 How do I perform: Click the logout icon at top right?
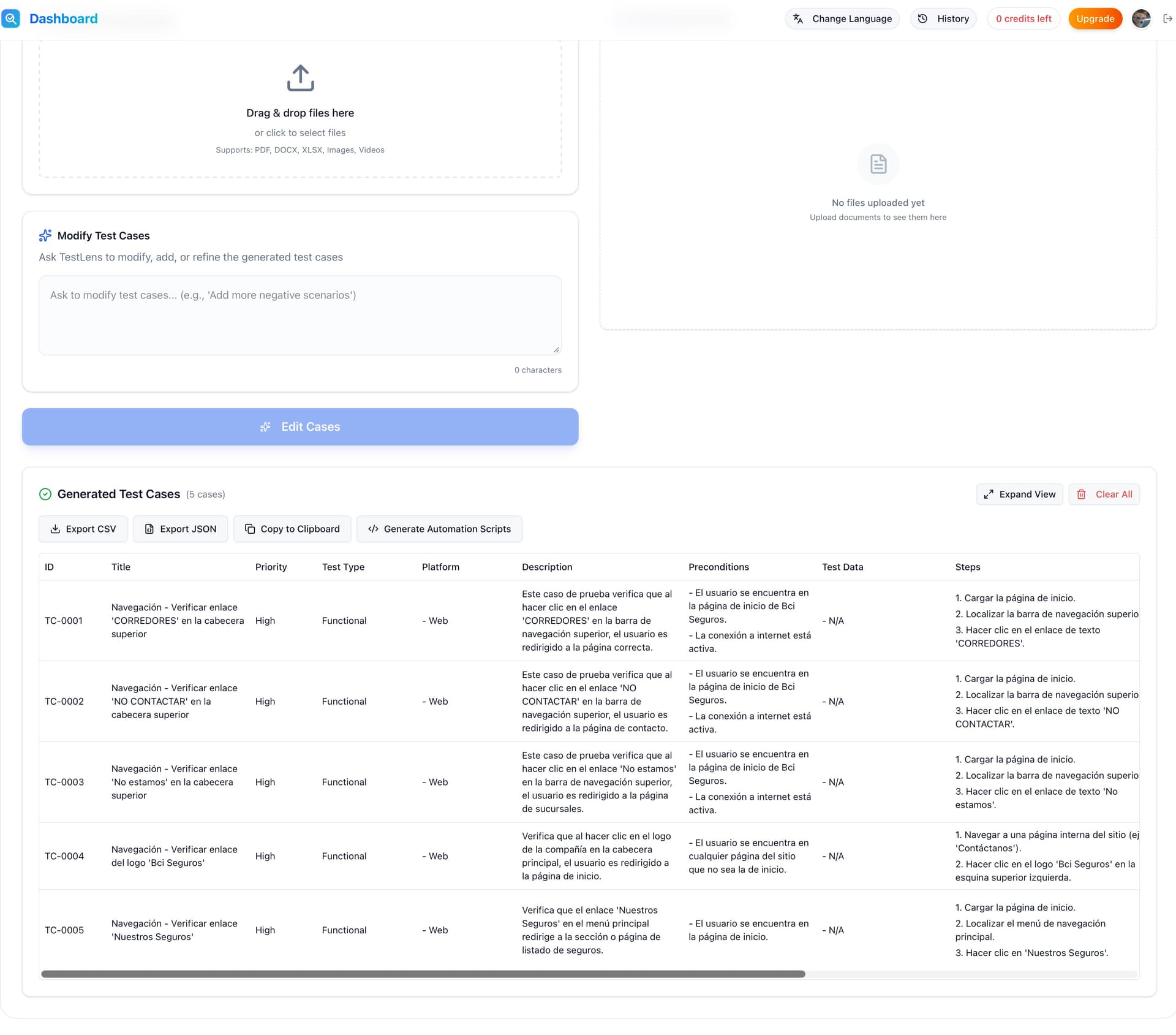tap(1167, 18)
